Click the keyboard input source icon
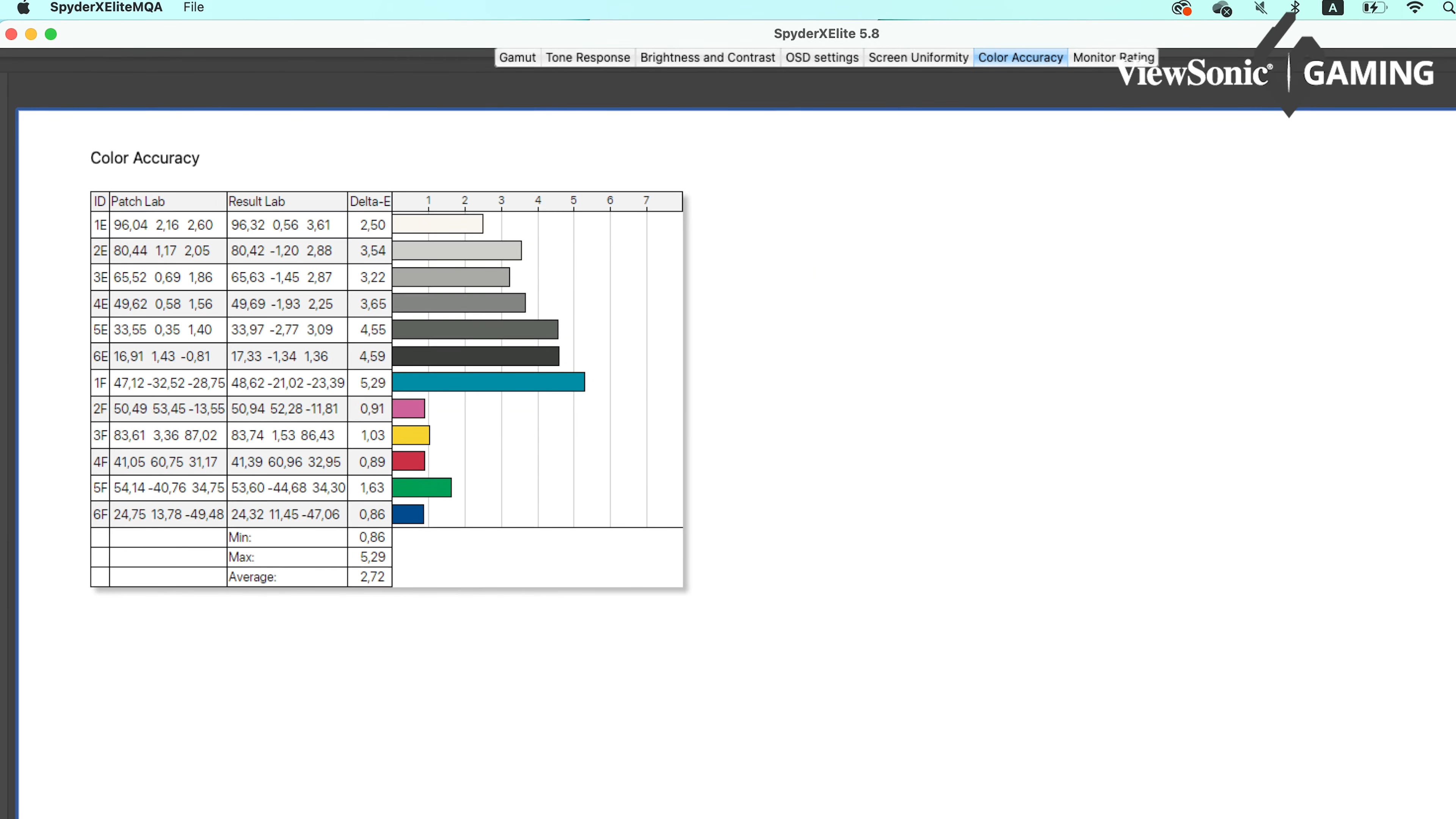This screenshot has width=1456, height=819. [x=1332, y=8]
